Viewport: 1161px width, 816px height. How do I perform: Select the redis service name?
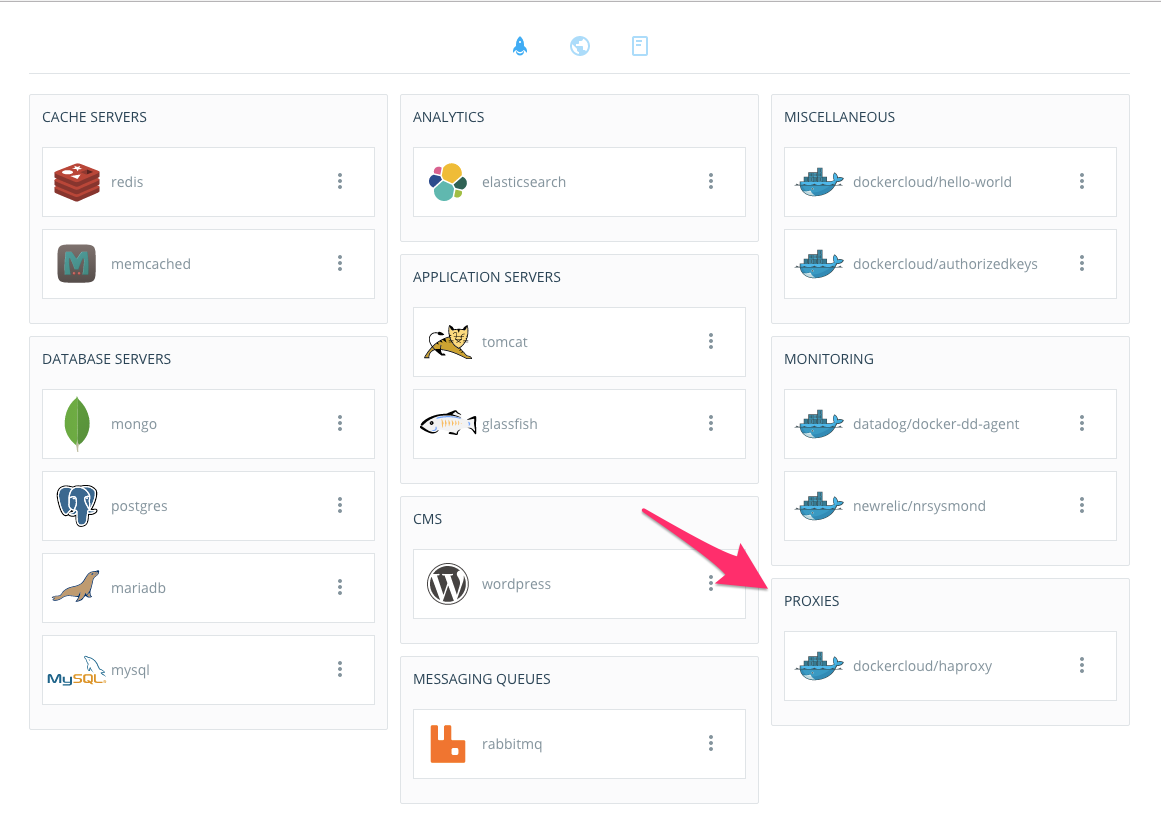click(127, 182)
